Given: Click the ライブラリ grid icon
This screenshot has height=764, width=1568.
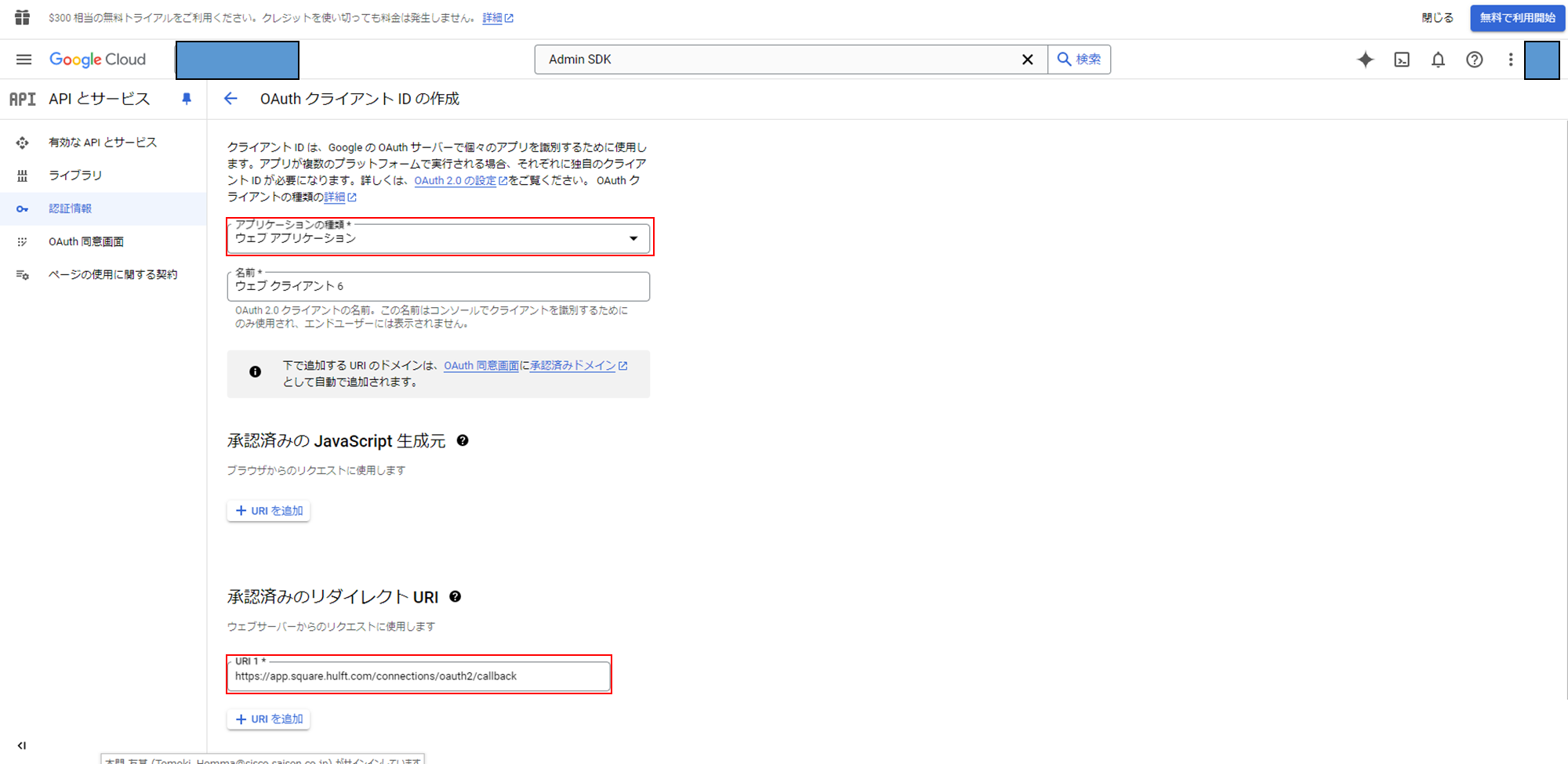Looking at the screenshot, I should (x=22, y=176).
